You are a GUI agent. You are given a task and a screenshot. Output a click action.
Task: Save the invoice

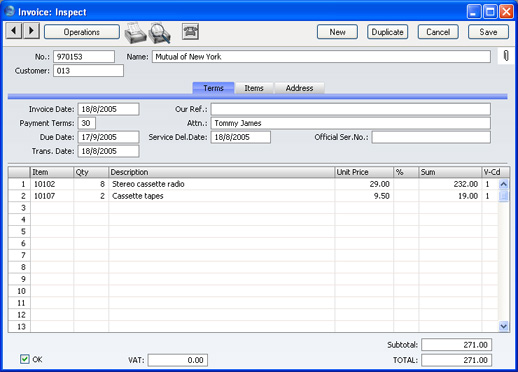point(488,32)
